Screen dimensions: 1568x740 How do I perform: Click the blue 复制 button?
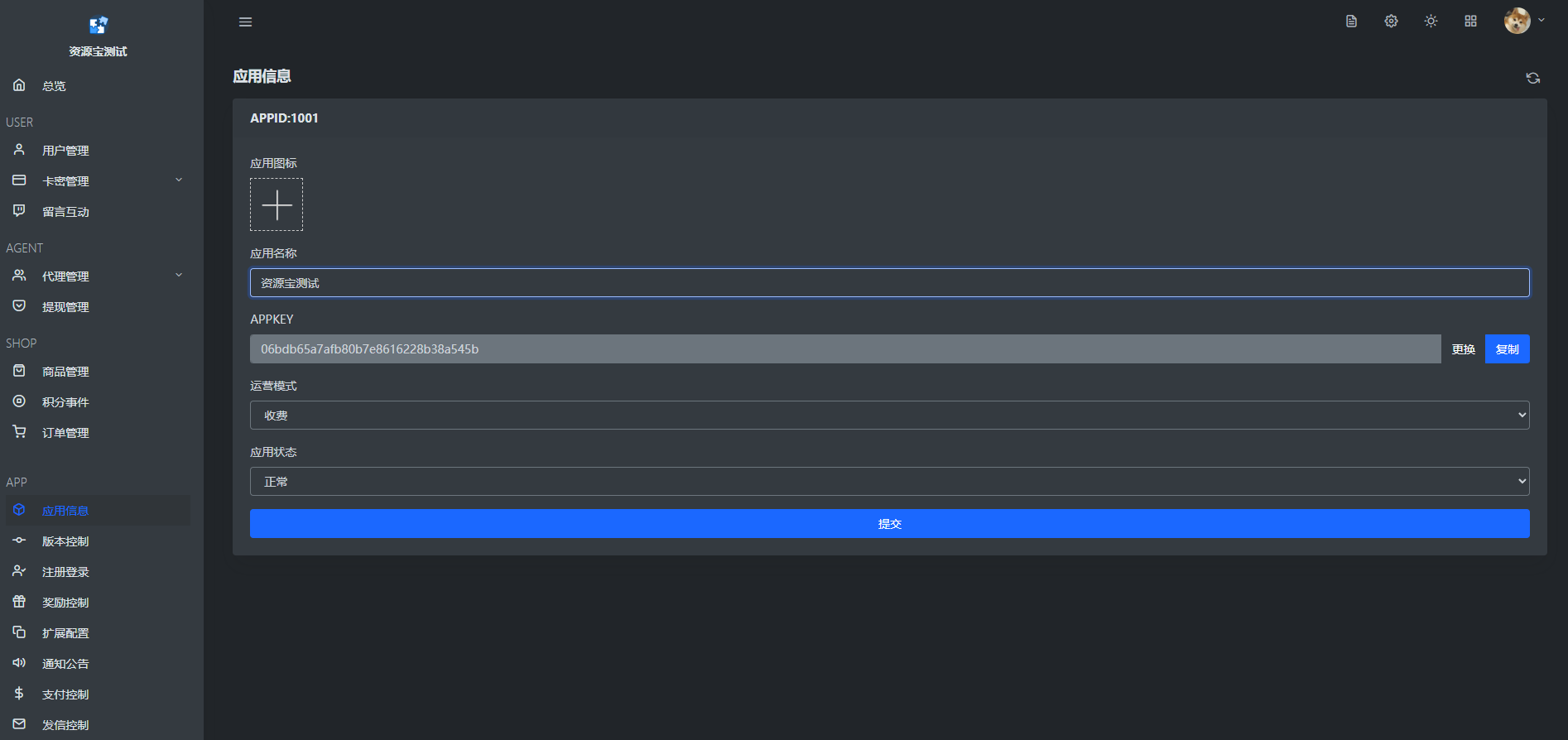(1507, 349)
